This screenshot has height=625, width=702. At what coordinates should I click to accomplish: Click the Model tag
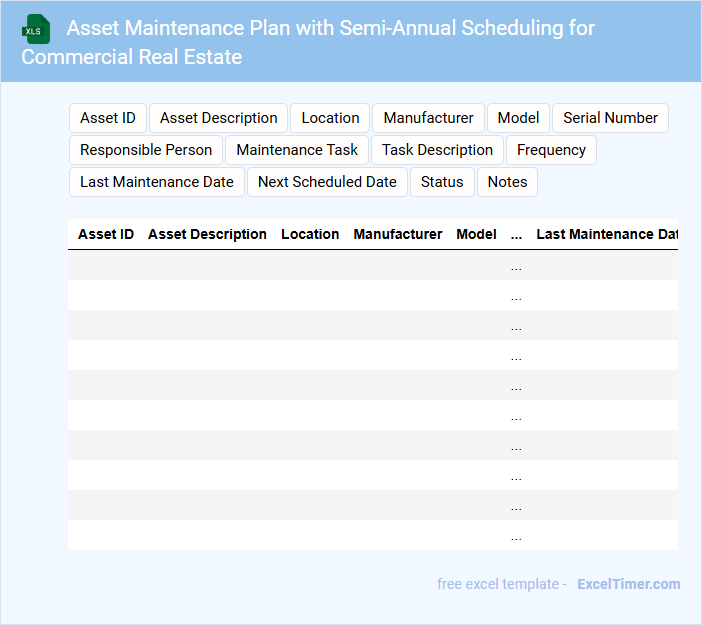click(518, 118)
